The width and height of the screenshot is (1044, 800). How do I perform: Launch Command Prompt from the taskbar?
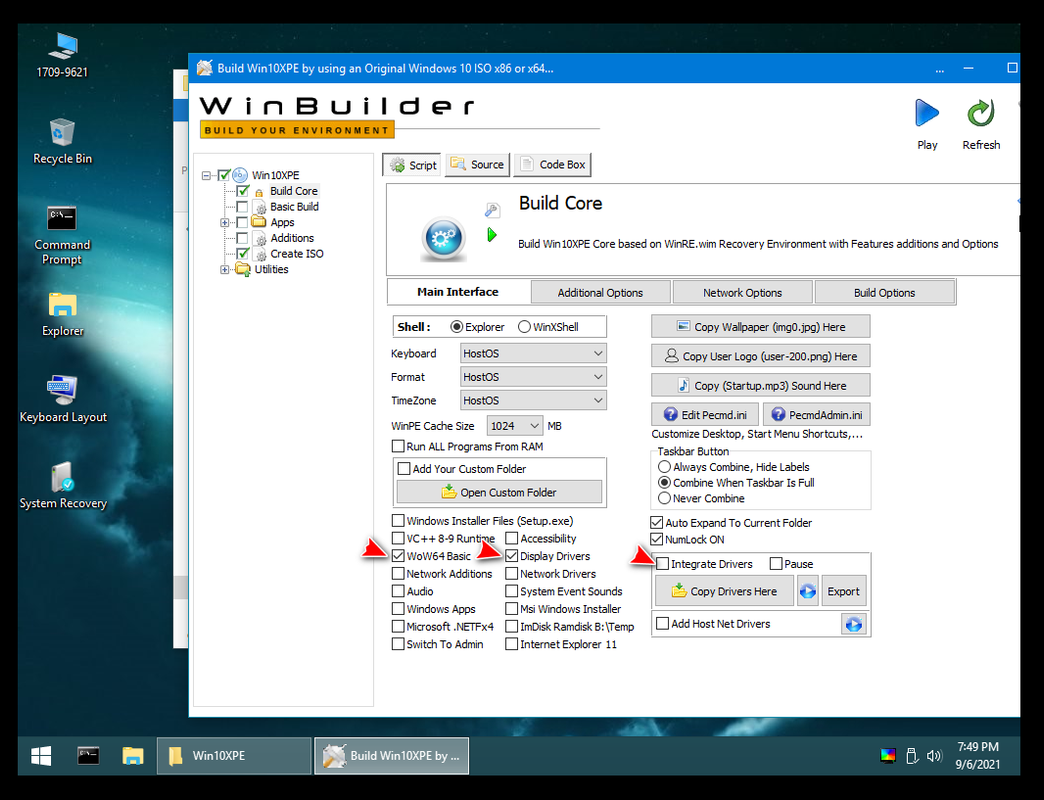coord(88,755)
